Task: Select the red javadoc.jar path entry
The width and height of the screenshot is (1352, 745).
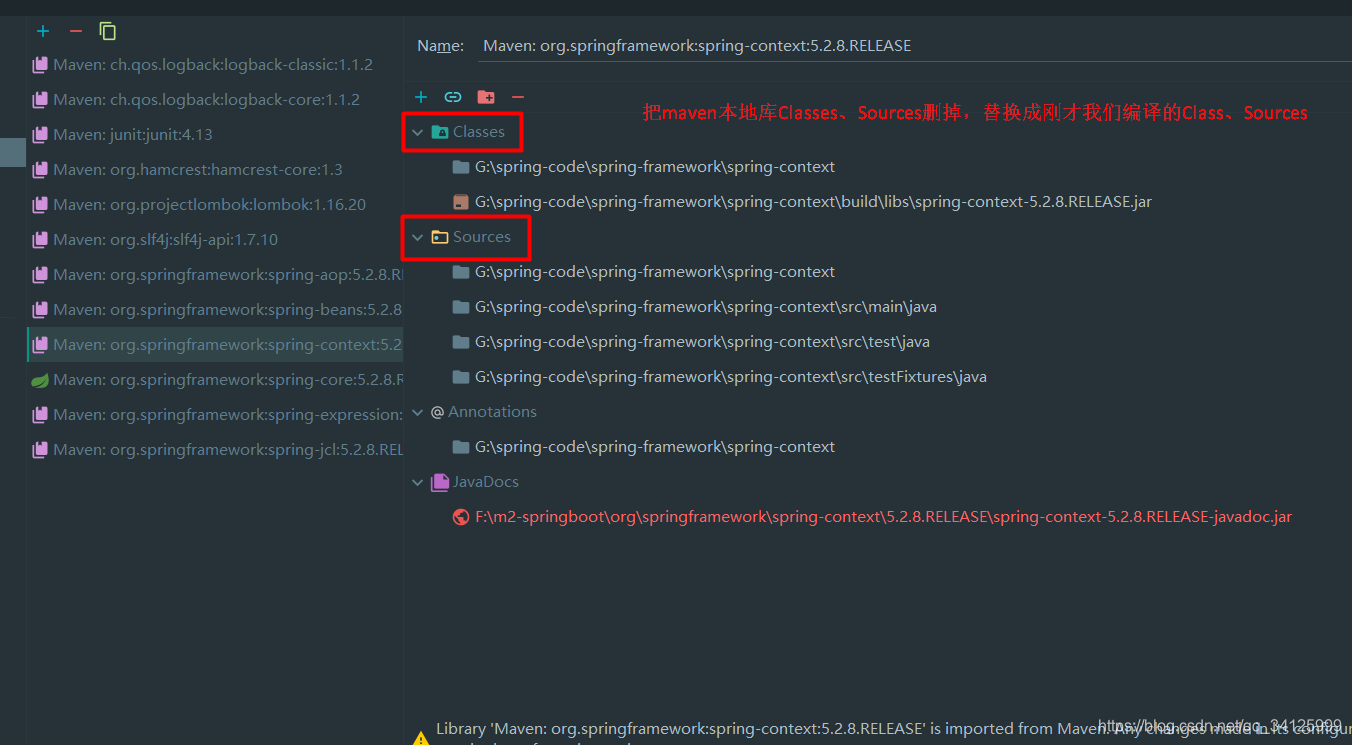Action: click(x=883, y=517)
